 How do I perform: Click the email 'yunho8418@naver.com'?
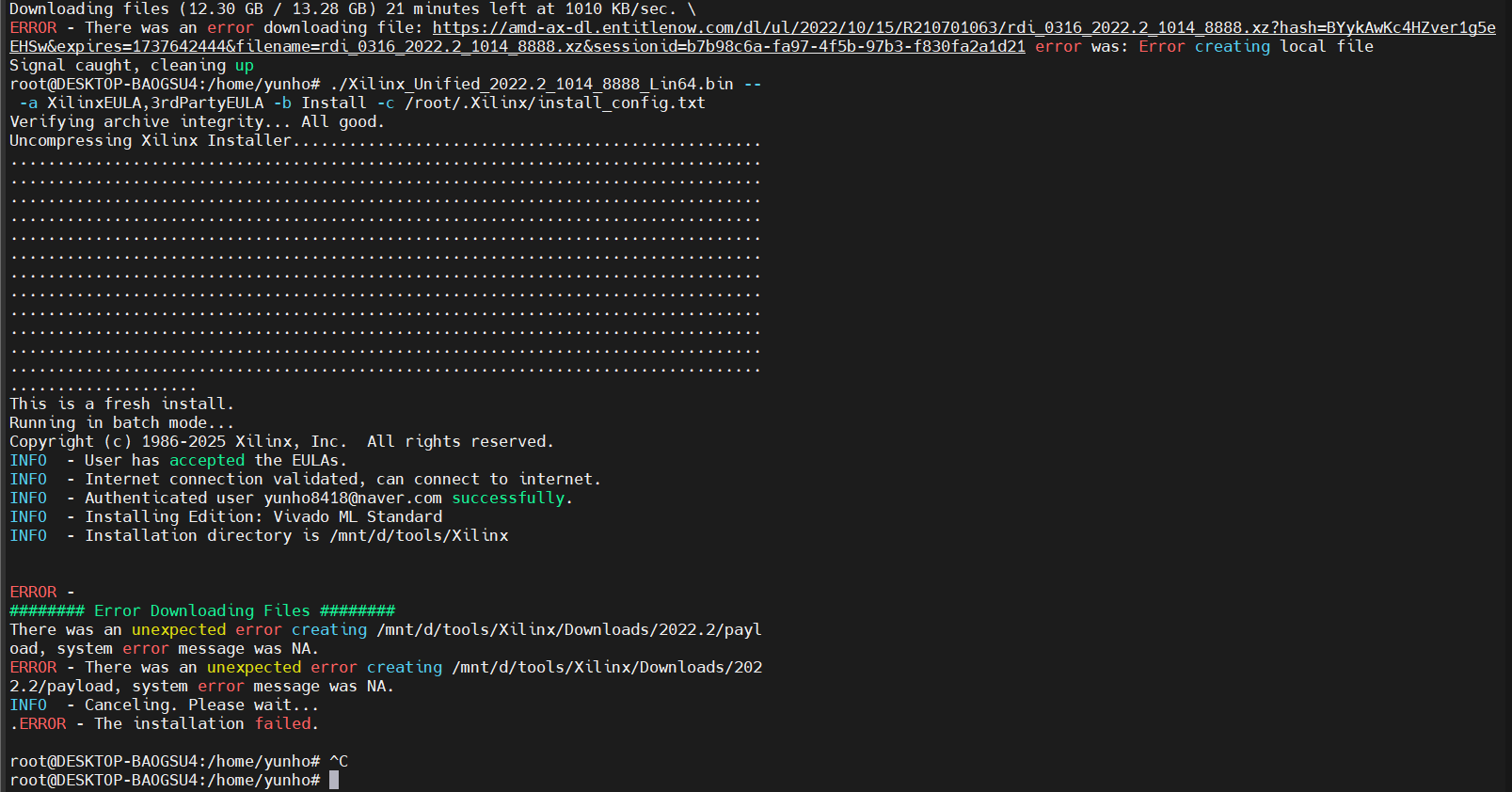(x=353, y=498)
